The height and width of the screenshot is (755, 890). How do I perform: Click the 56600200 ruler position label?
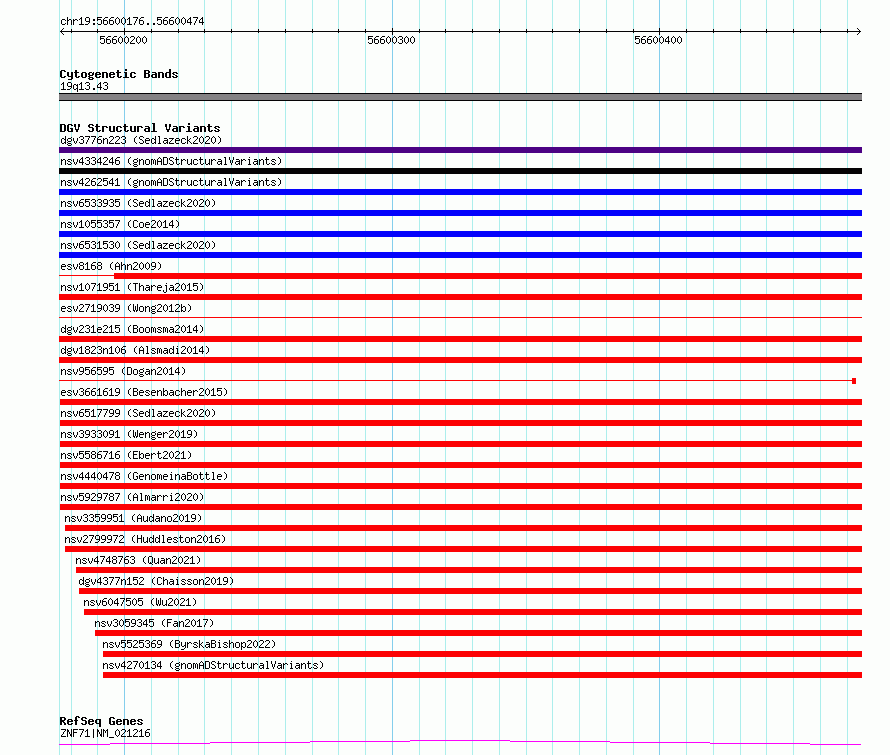click(123, 40)
